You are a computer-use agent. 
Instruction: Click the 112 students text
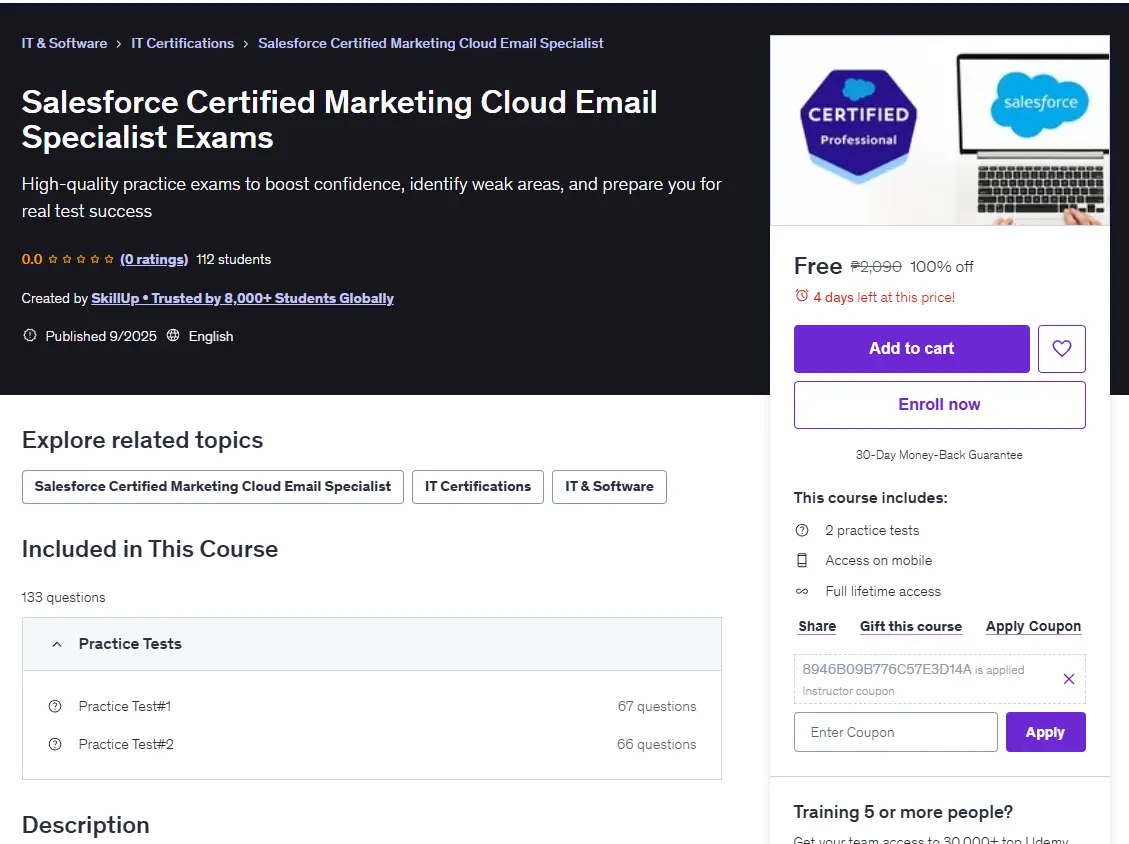pyautogui.click(x=233, y=259)
